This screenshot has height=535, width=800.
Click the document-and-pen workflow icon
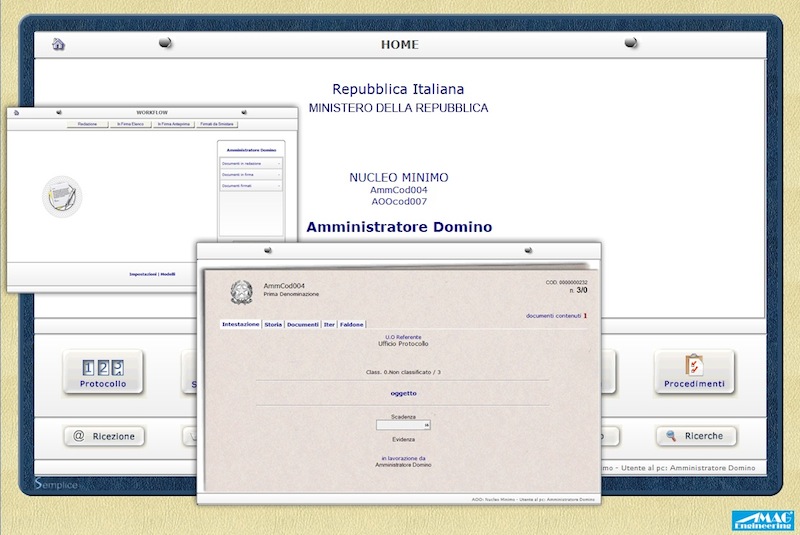(x=62, y=196)
